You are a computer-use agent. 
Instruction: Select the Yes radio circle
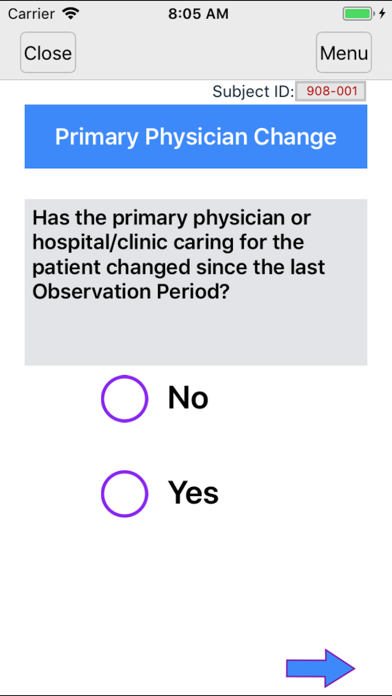point(124,493)
